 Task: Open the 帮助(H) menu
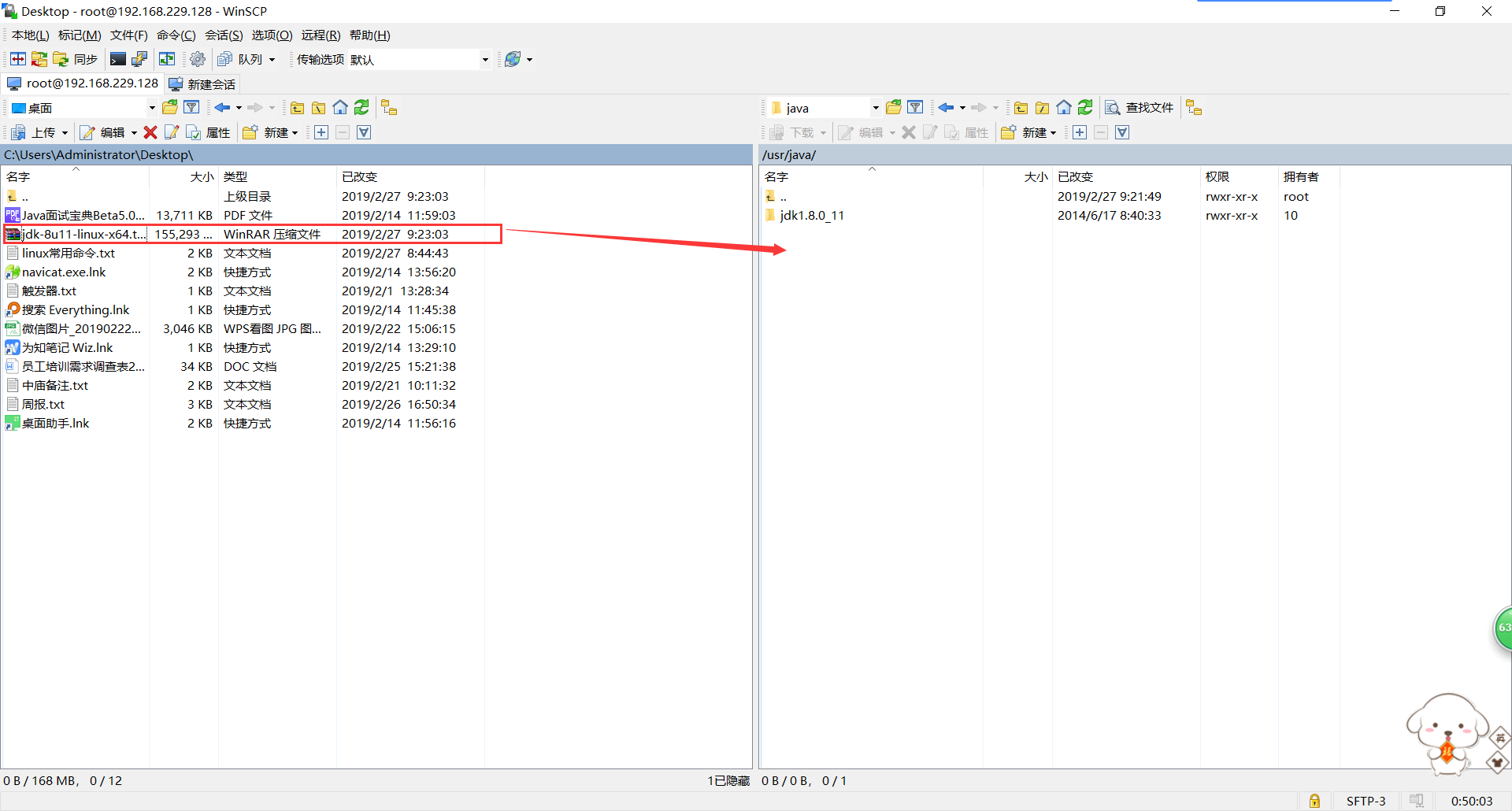click(x=370, y=35)
